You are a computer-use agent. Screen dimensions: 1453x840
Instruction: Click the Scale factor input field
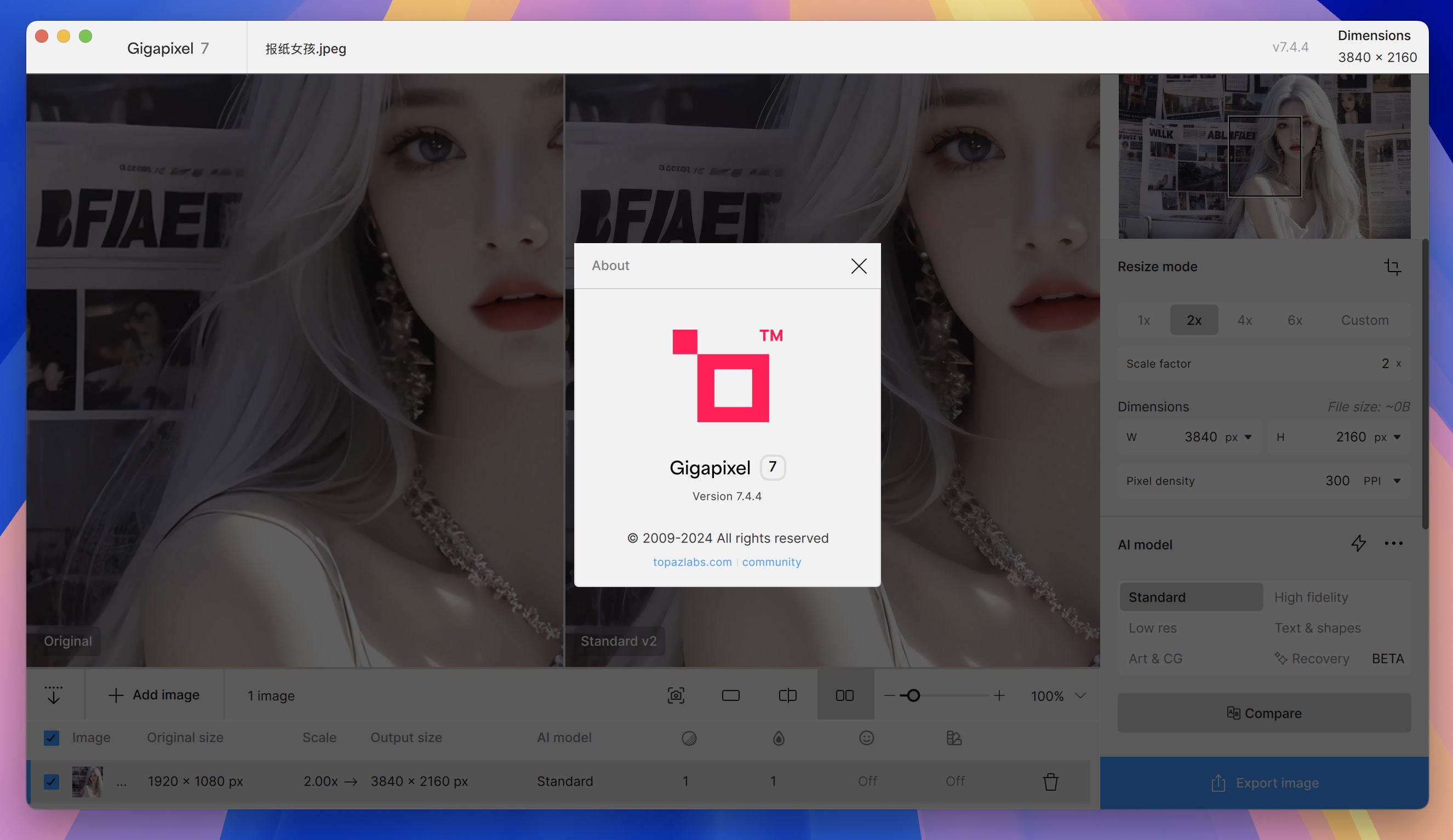[x=1264, y=364]
